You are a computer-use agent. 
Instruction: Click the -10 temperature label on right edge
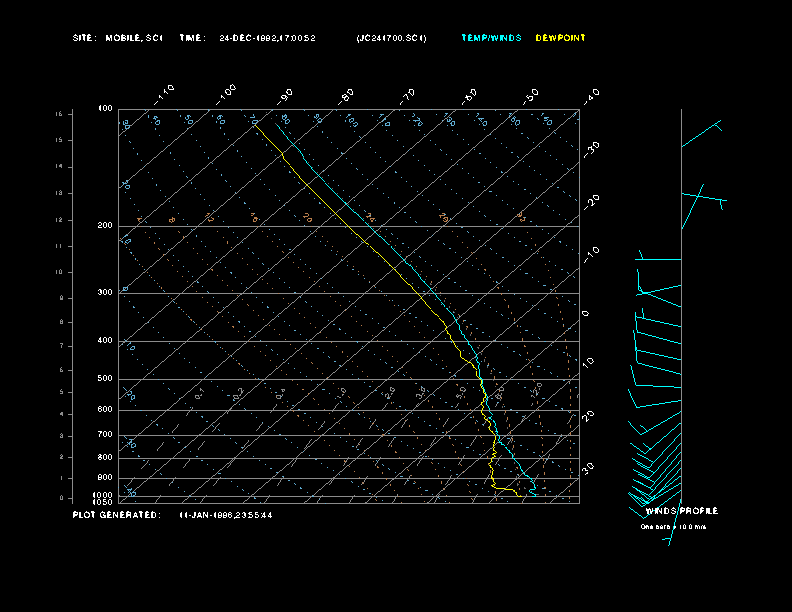point(591,255)
